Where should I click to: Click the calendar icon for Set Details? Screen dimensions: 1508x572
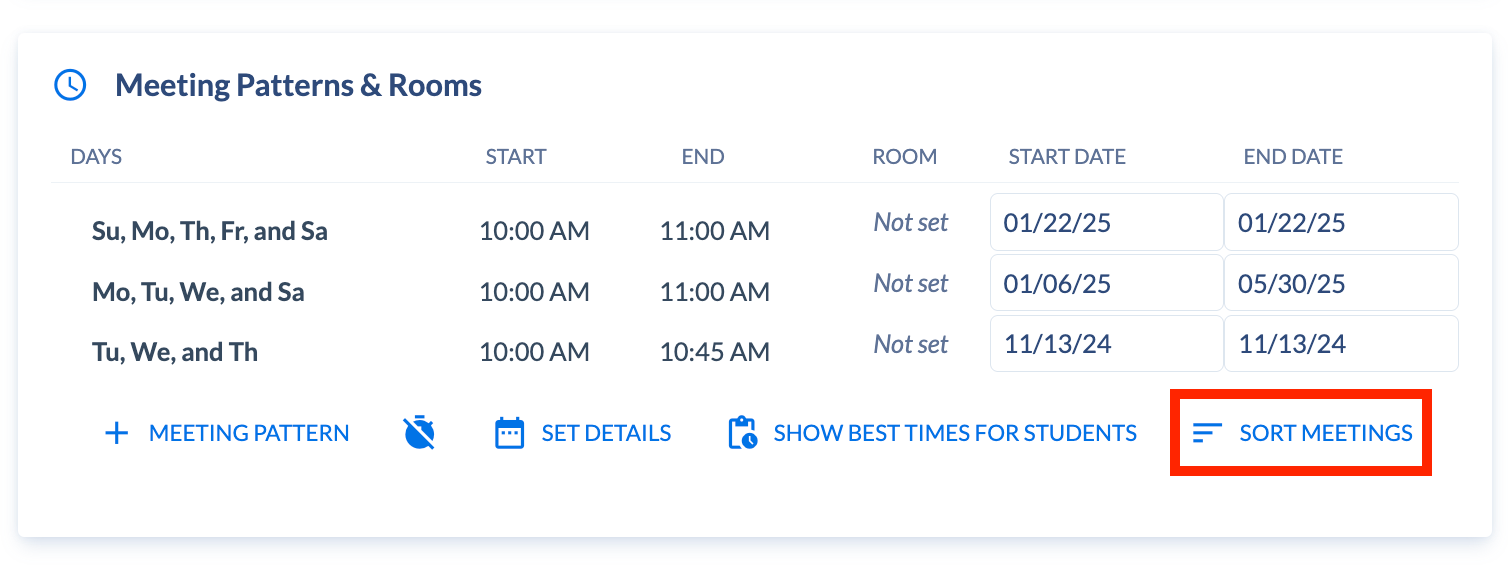(x=510, y=433)
